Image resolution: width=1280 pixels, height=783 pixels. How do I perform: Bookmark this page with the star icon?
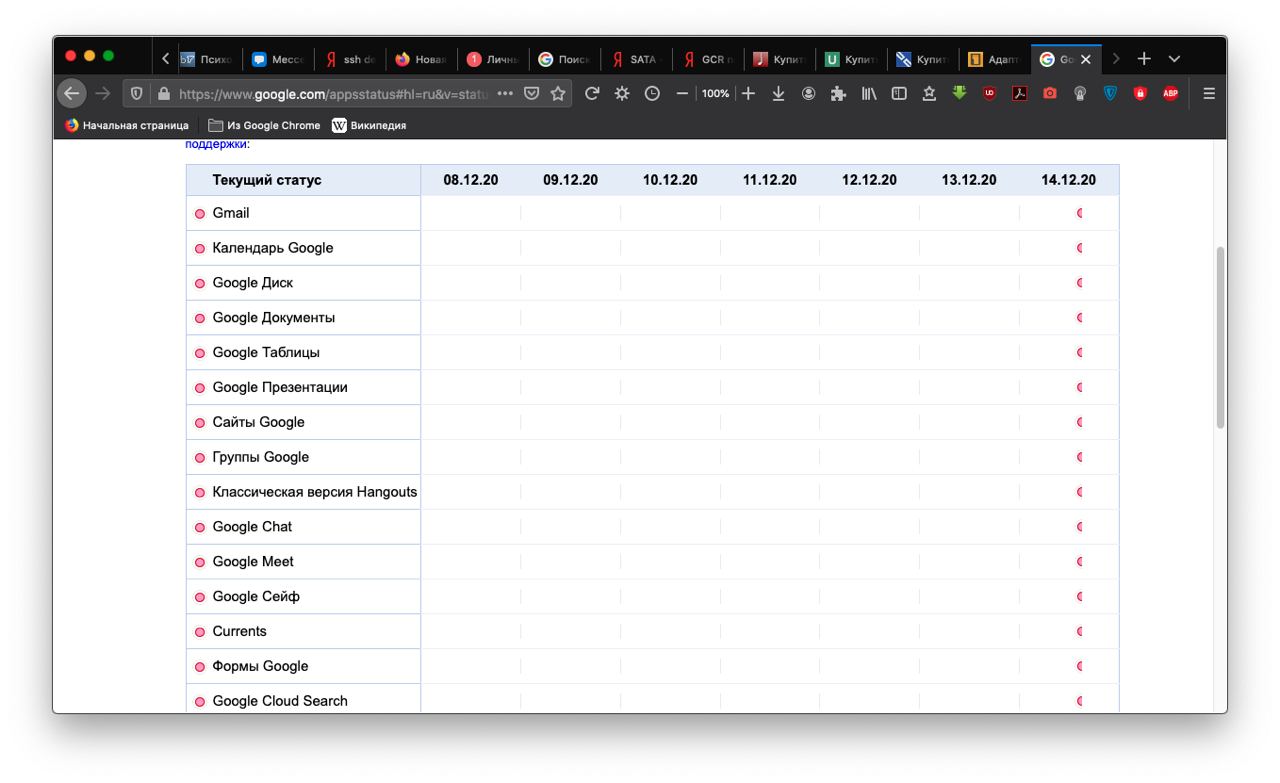point(557,94)
